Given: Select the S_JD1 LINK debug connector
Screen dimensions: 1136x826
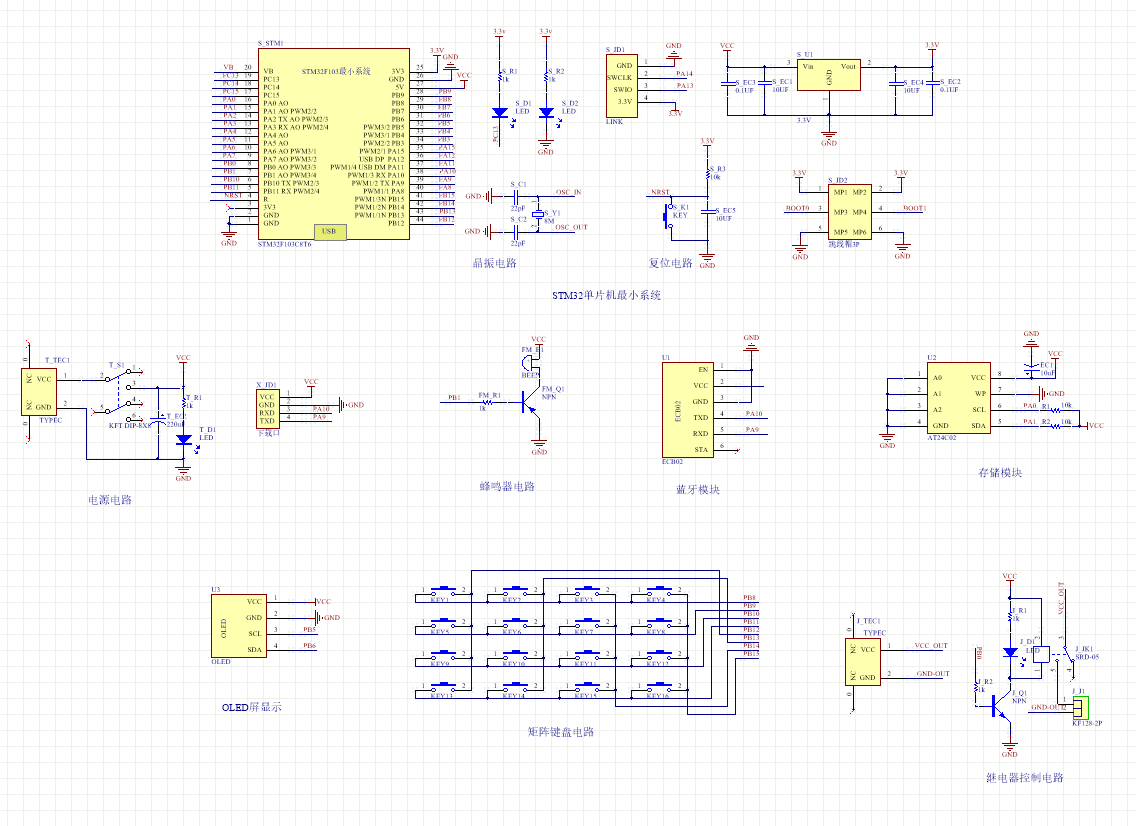Looking at the screenshot, I should tap(622, 85).
